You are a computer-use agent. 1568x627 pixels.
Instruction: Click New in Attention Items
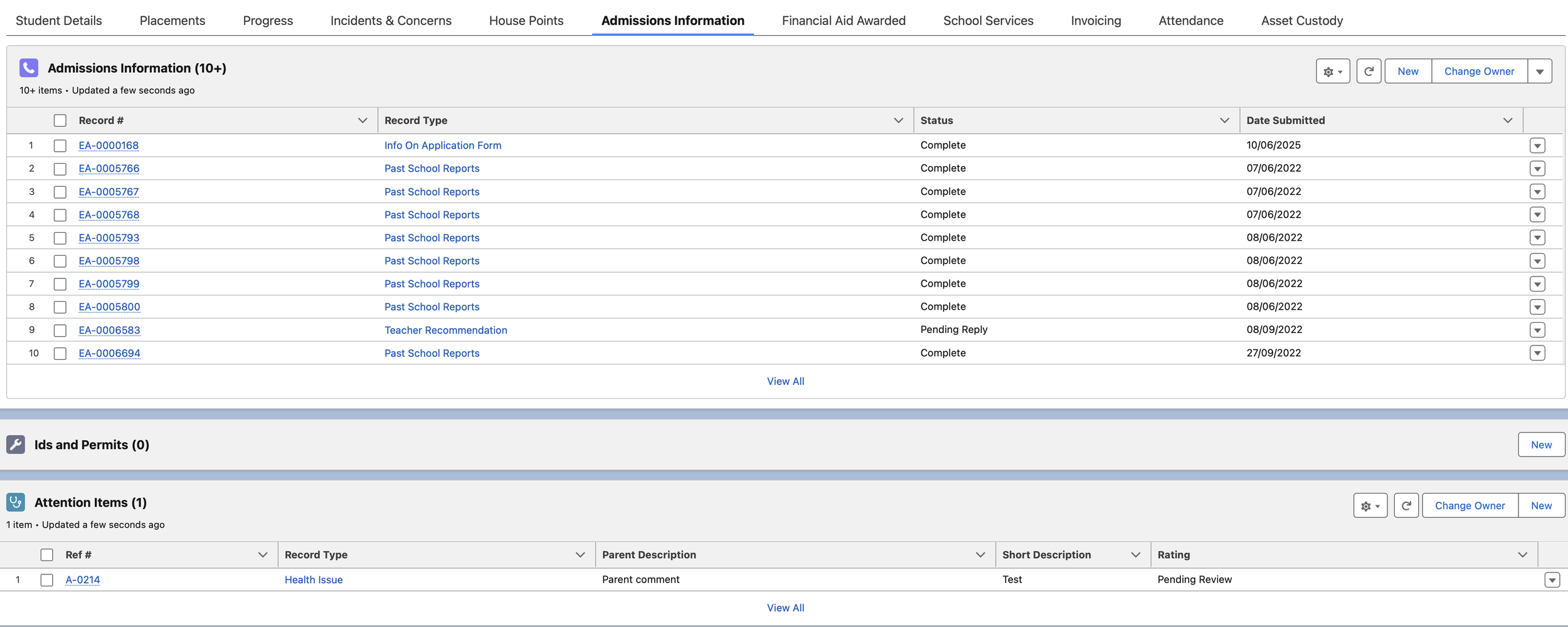(x=1541, y=506)
